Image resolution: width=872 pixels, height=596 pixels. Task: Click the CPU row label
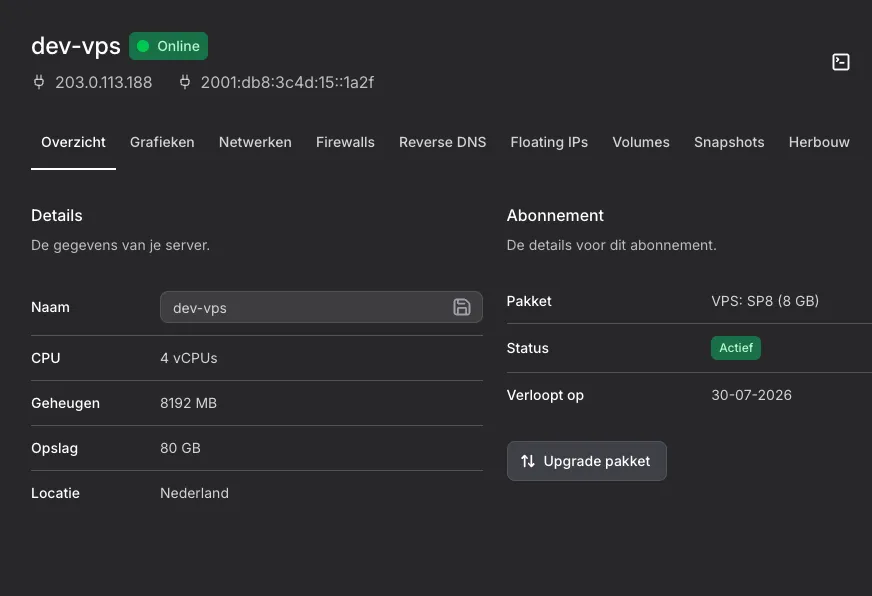(46, 358)
